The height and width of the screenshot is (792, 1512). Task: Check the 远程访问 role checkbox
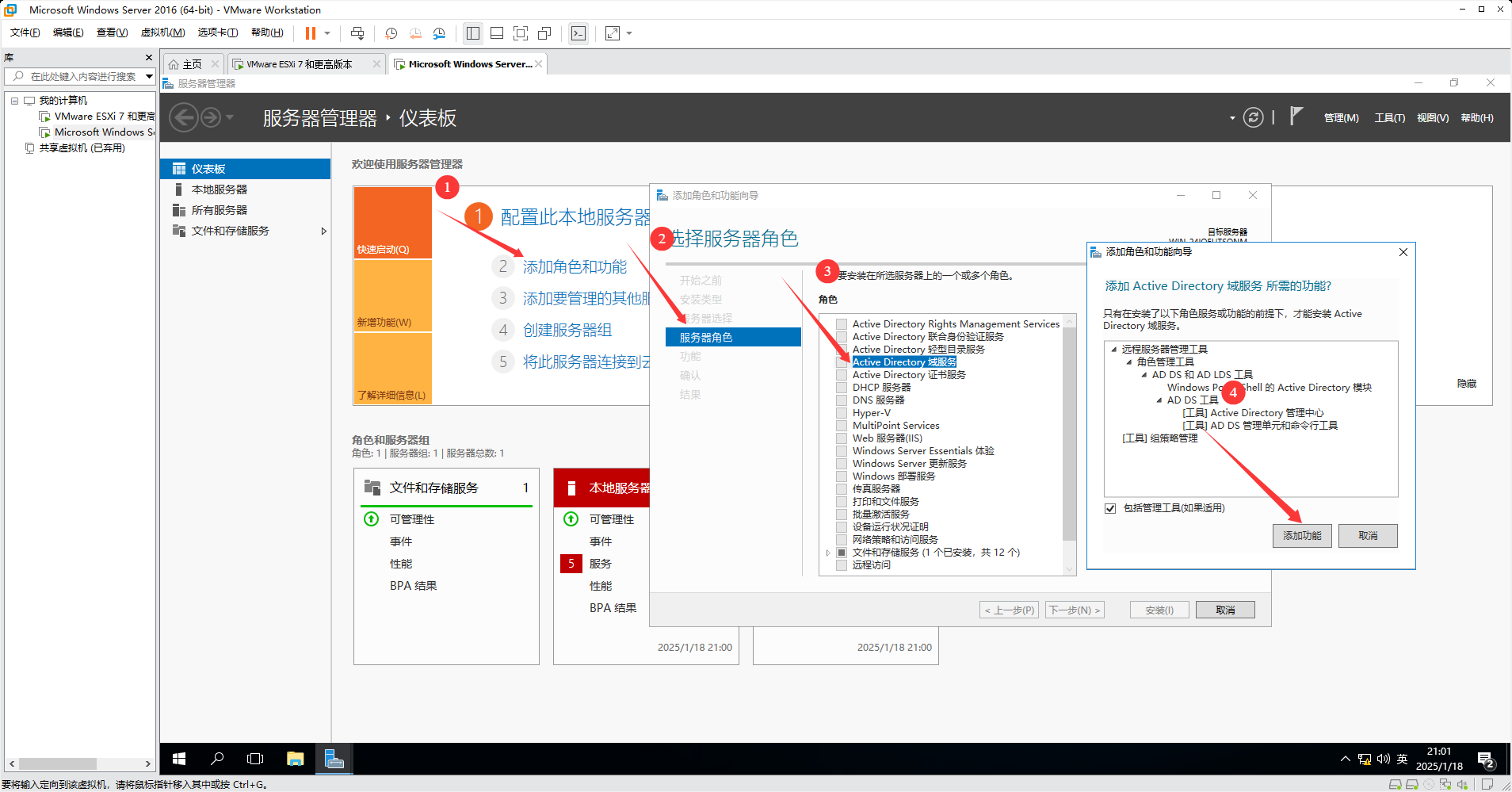842,565
